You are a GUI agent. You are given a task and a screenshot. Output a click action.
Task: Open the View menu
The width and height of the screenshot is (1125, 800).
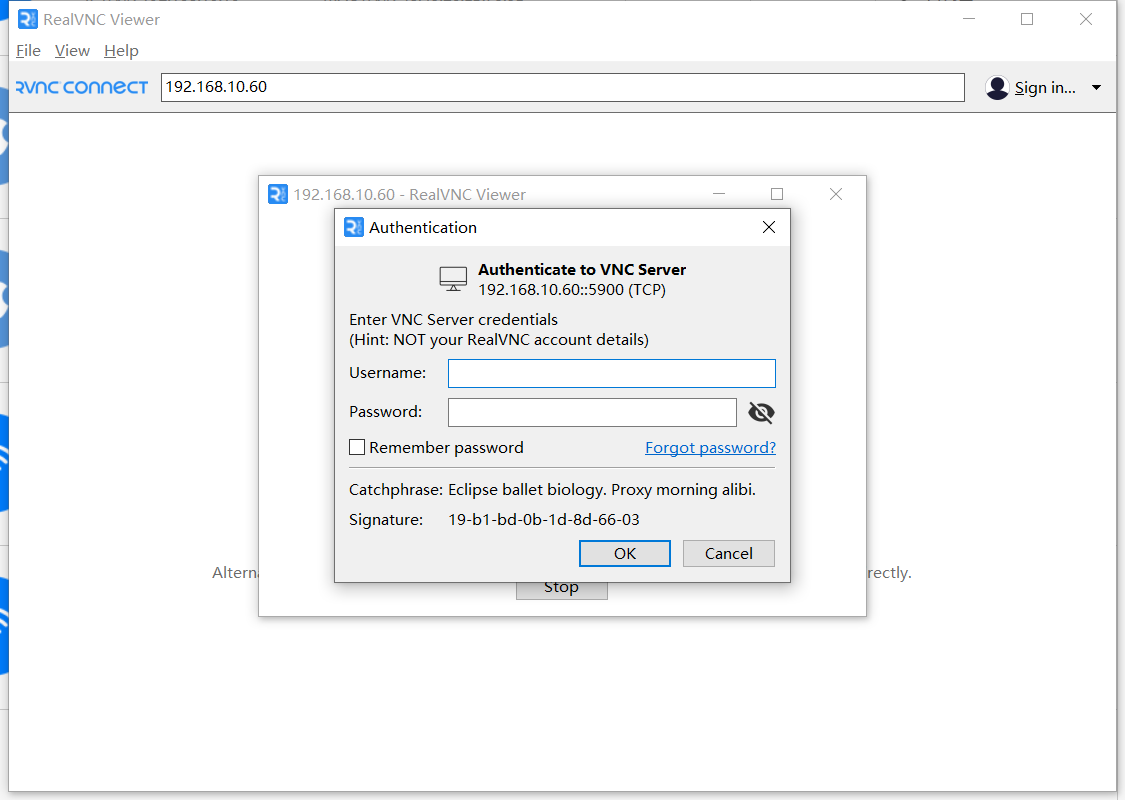coord(72,51)
